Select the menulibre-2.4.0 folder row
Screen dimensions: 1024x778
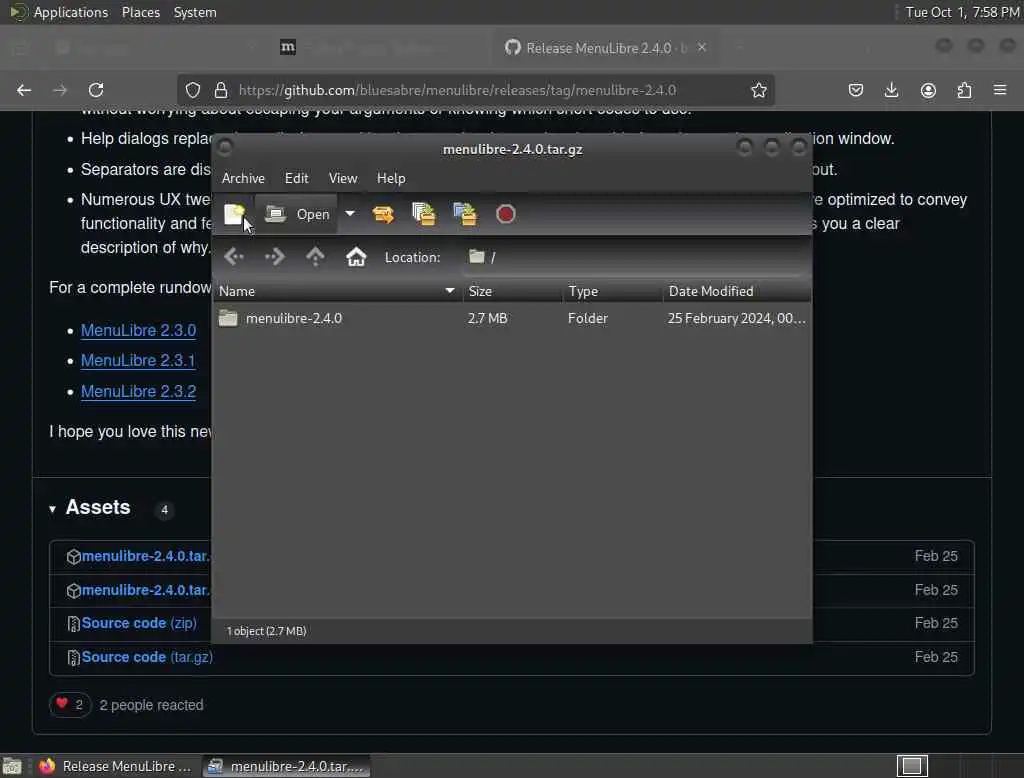[512, 319]
